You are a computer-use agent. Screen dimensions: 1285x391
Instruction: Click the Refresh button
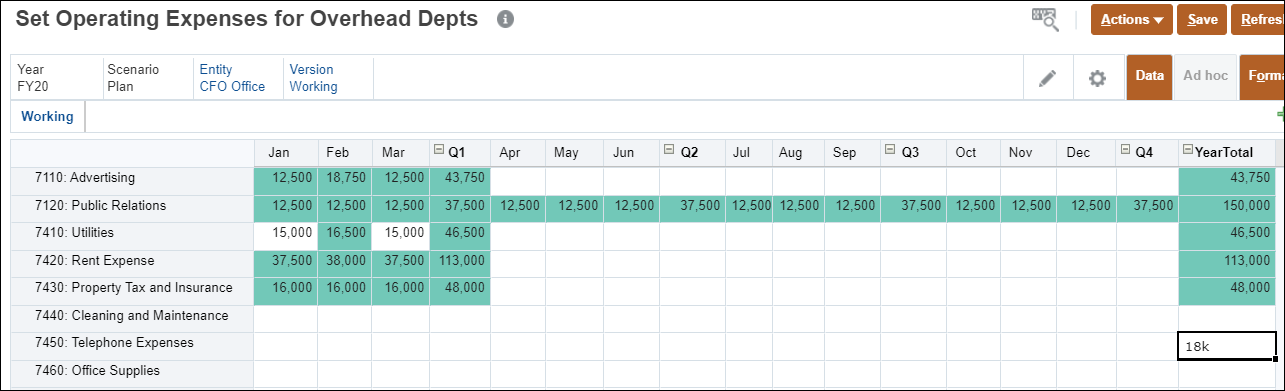pos(1258,19)
